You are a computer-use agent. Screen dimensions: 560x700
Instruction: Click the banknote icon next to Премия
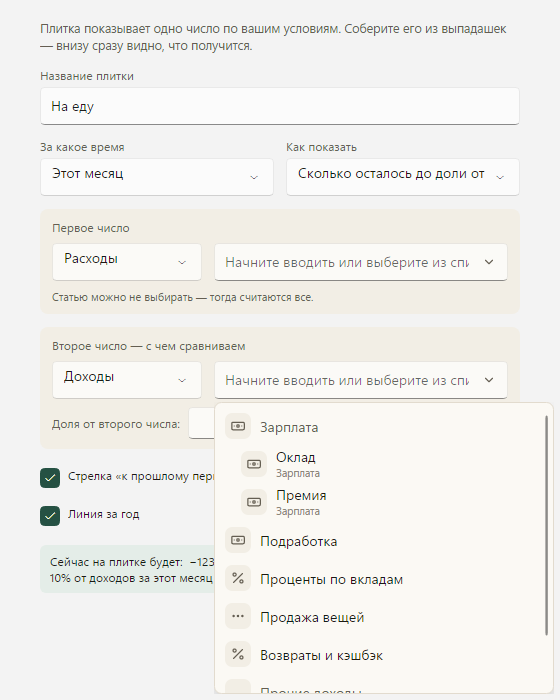pos(254,502)
